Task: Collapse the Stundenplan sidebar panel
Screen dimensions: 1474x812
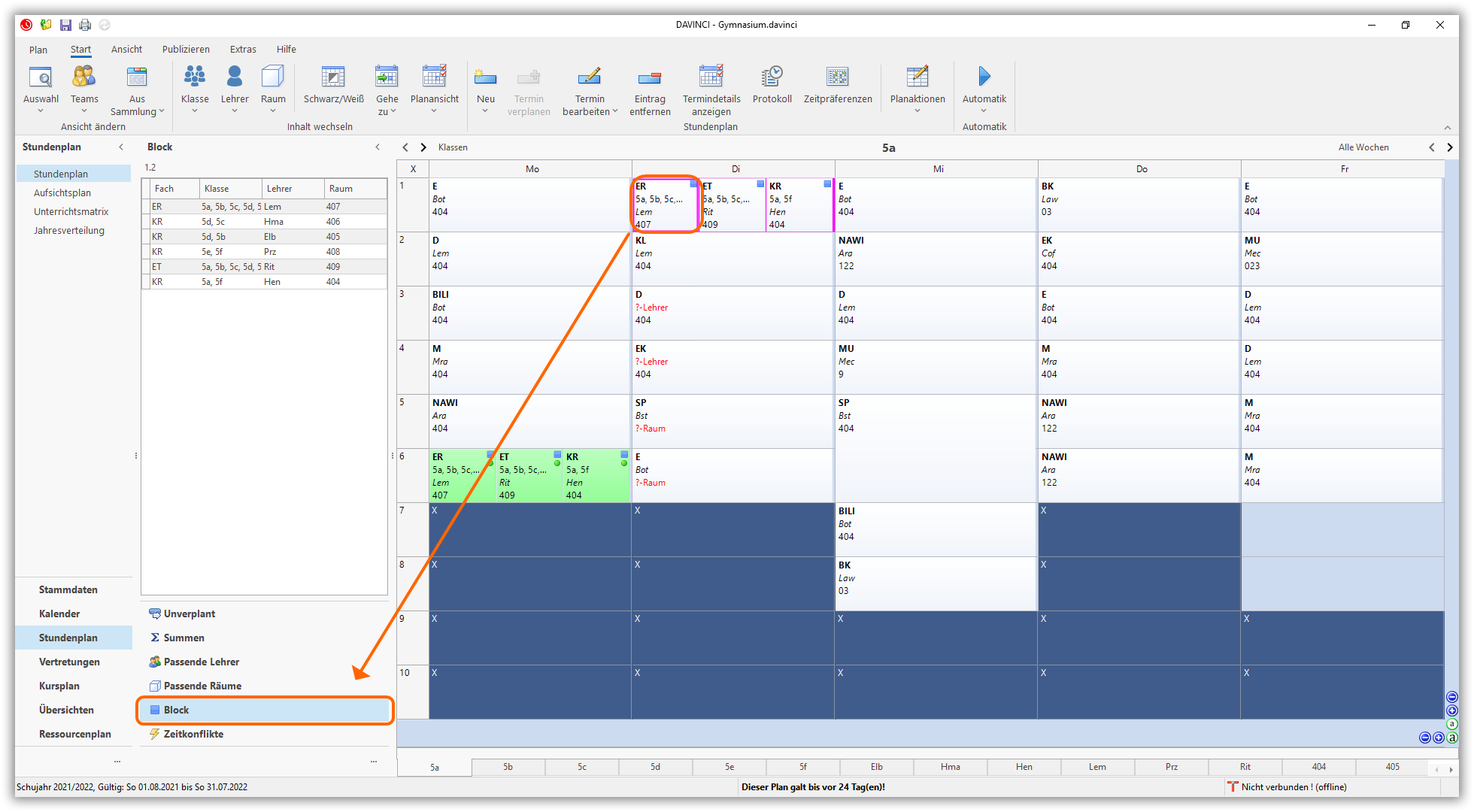Action: (x=121, y=147)
